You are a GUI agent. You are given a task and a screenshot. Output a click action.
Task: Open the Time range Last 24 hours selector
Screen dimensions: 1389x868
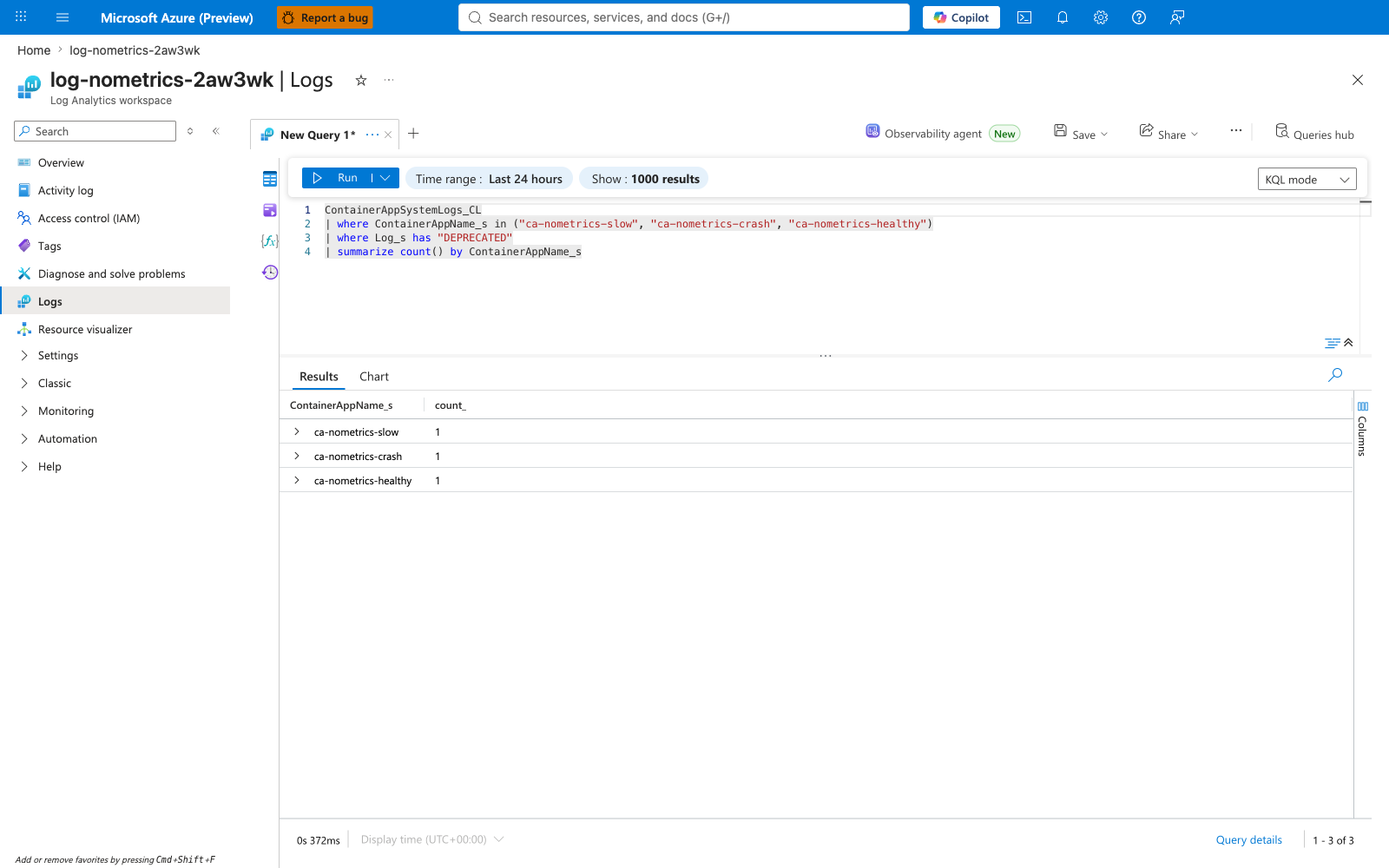(x=489, y=179)
